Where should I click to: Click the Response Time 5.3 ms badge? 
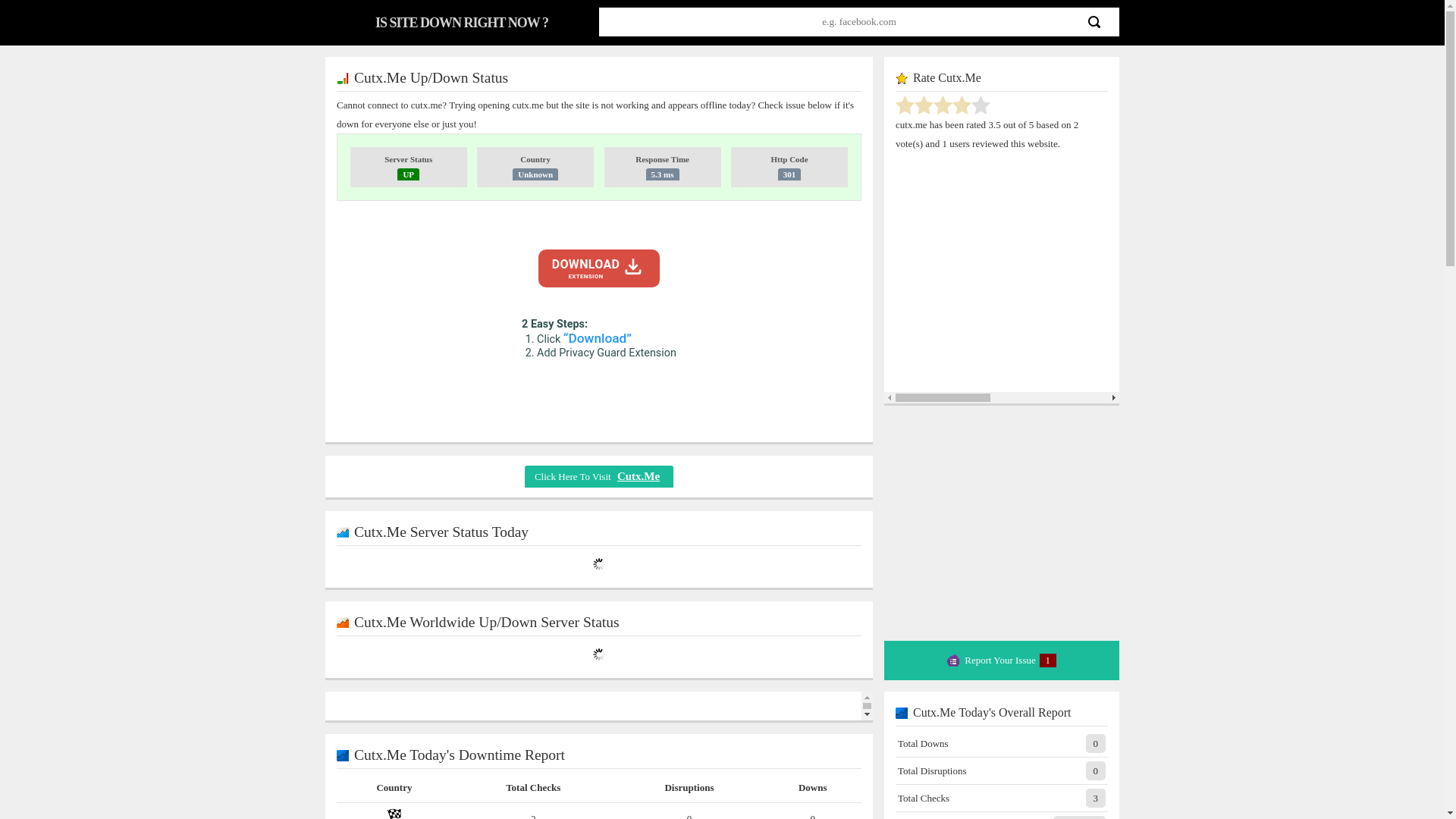pos(662,174)
